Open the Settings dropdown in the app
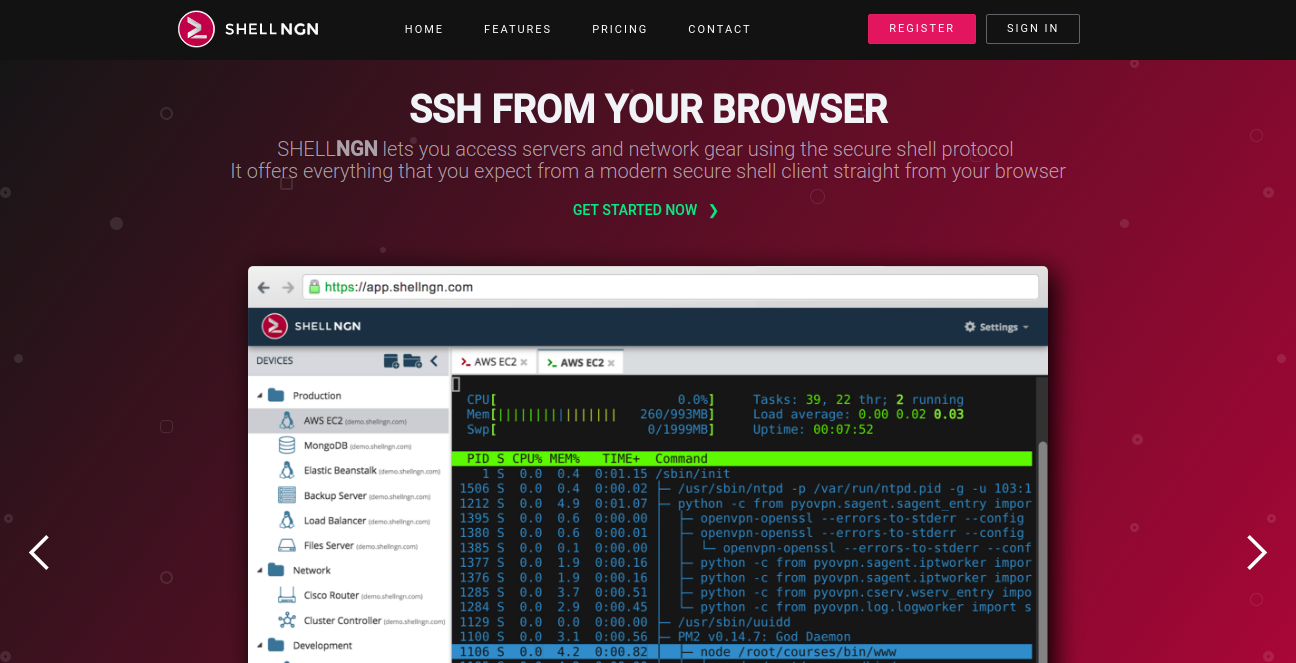Image resolution: width=1296 pixels, height=663 pixels. pos(996,327)
